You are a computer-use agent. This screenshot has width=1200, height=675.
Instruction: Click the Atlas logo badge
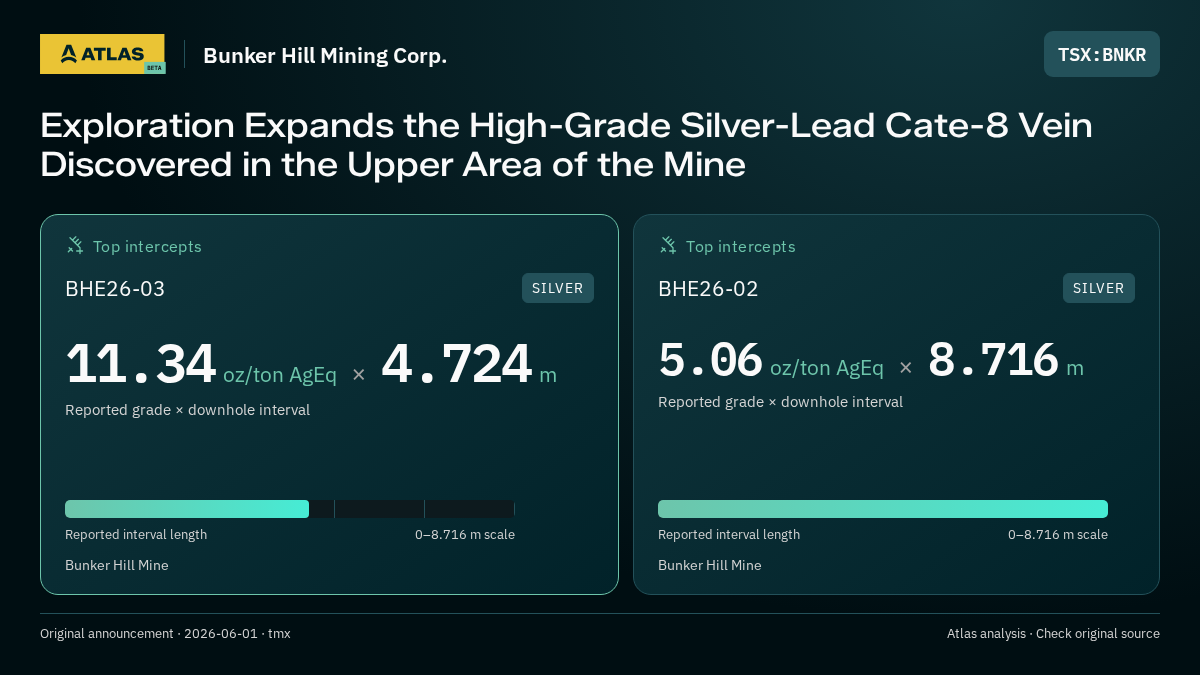pos(102,54)
